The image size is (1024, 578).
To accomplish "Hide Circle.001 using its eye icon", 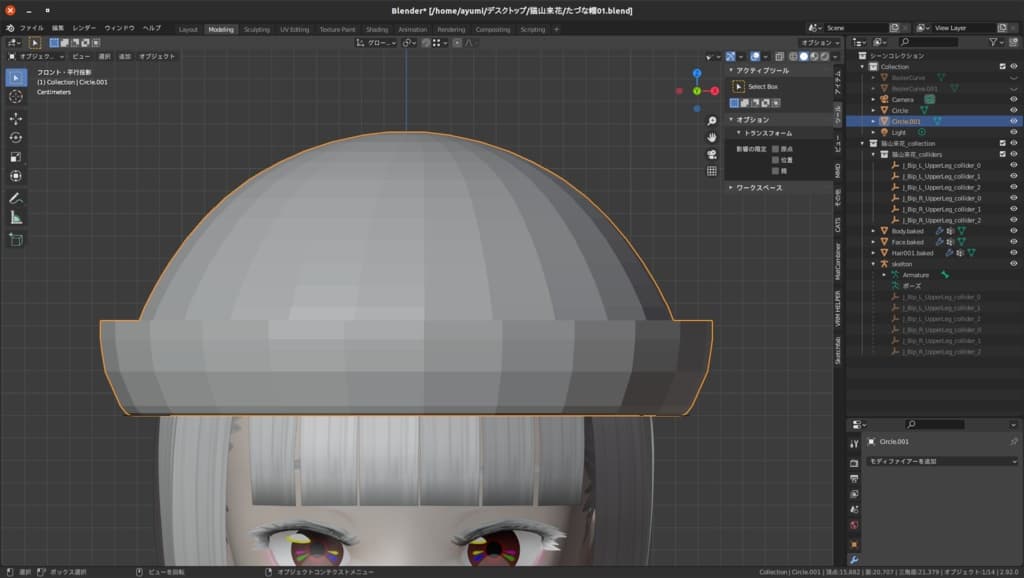I will tap(1014, 121).
